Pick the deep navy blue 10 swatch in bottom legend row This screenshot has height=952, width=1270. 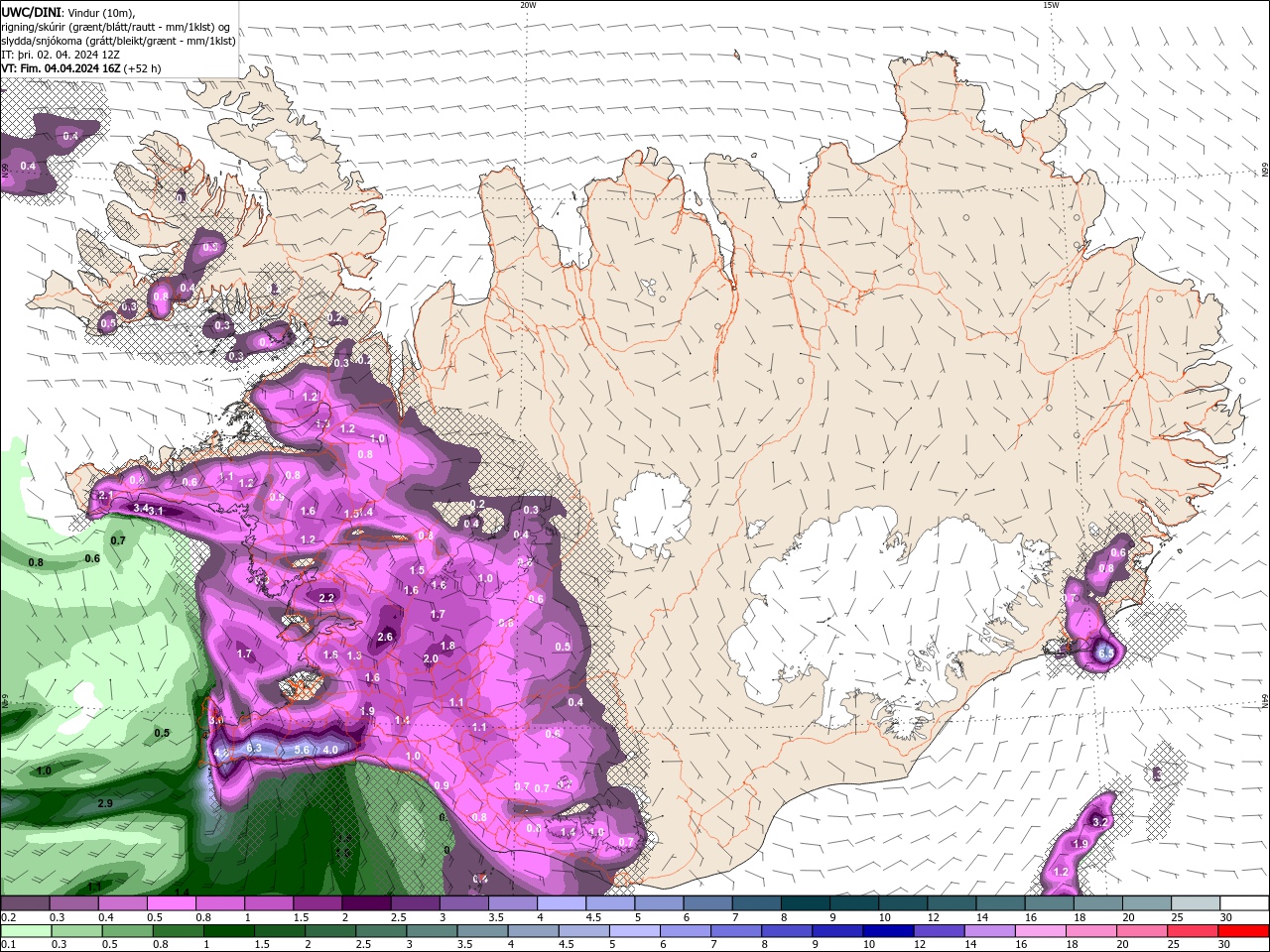click(x=887, y=931)
